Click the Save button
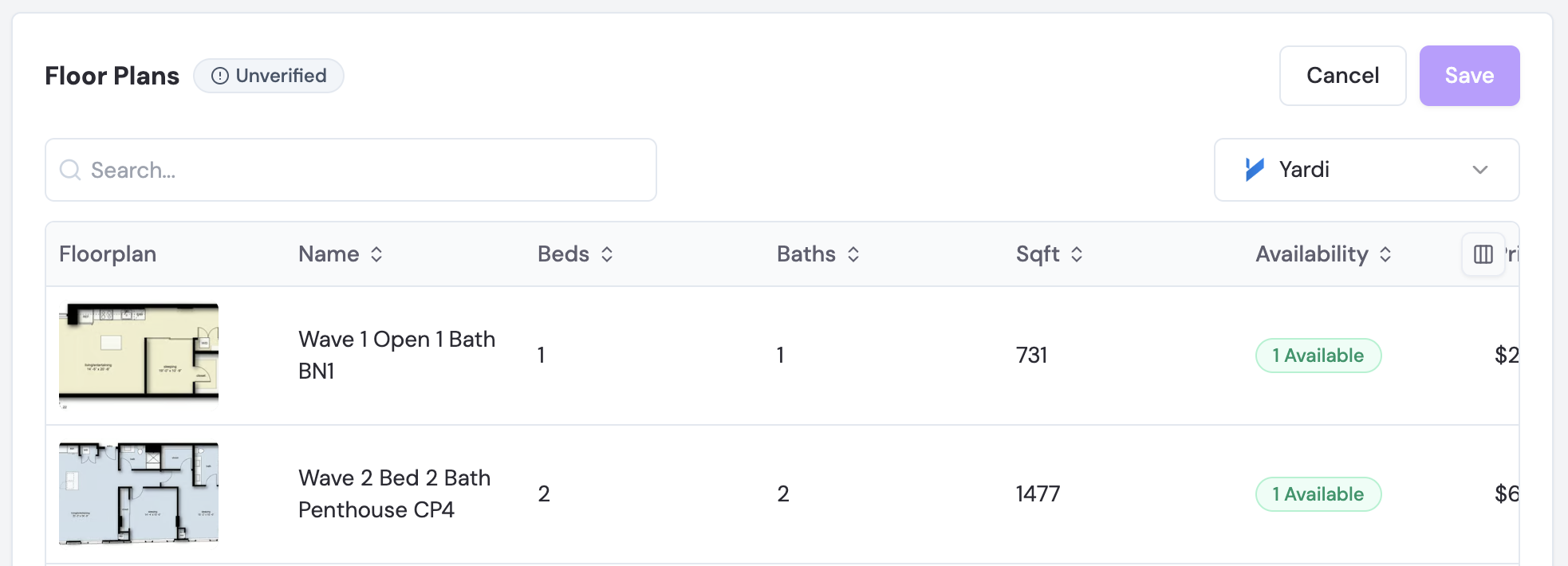The width and height of the screenshot is (1568, 566). (1469, 76)
